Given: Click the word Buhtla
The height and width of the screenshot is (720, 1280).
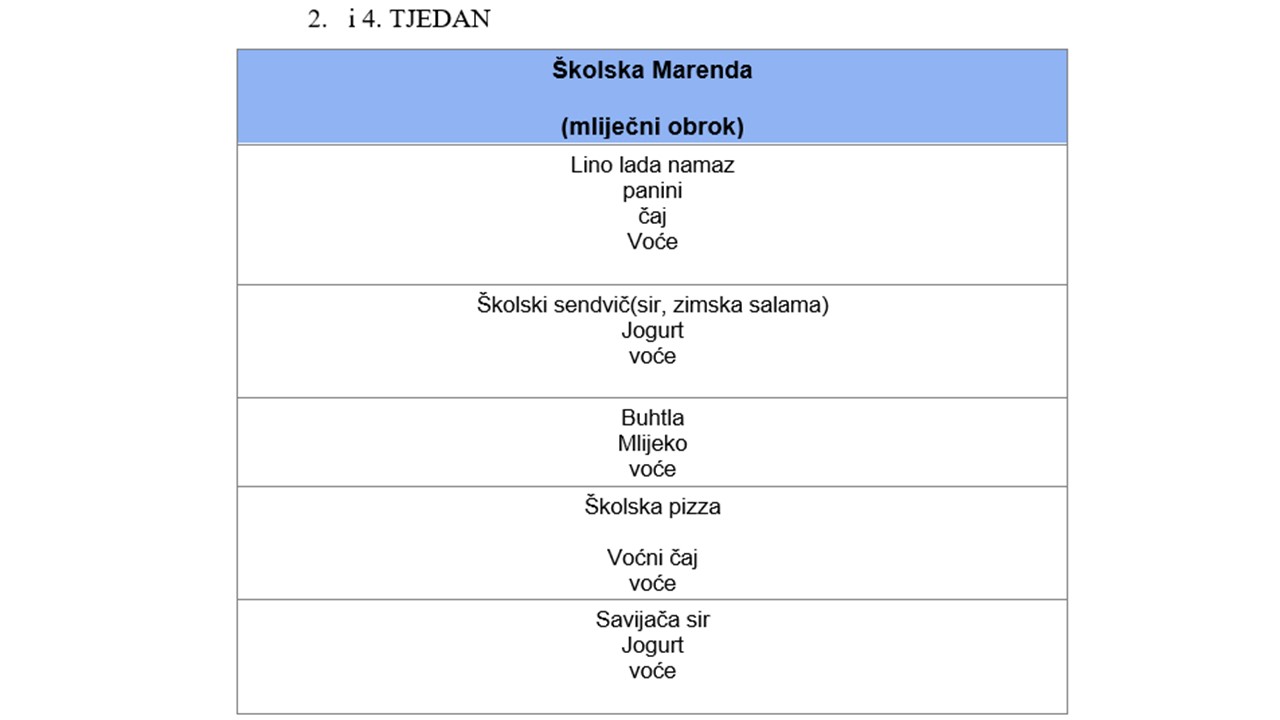Looking at the screenshot, I should [652, 418].
